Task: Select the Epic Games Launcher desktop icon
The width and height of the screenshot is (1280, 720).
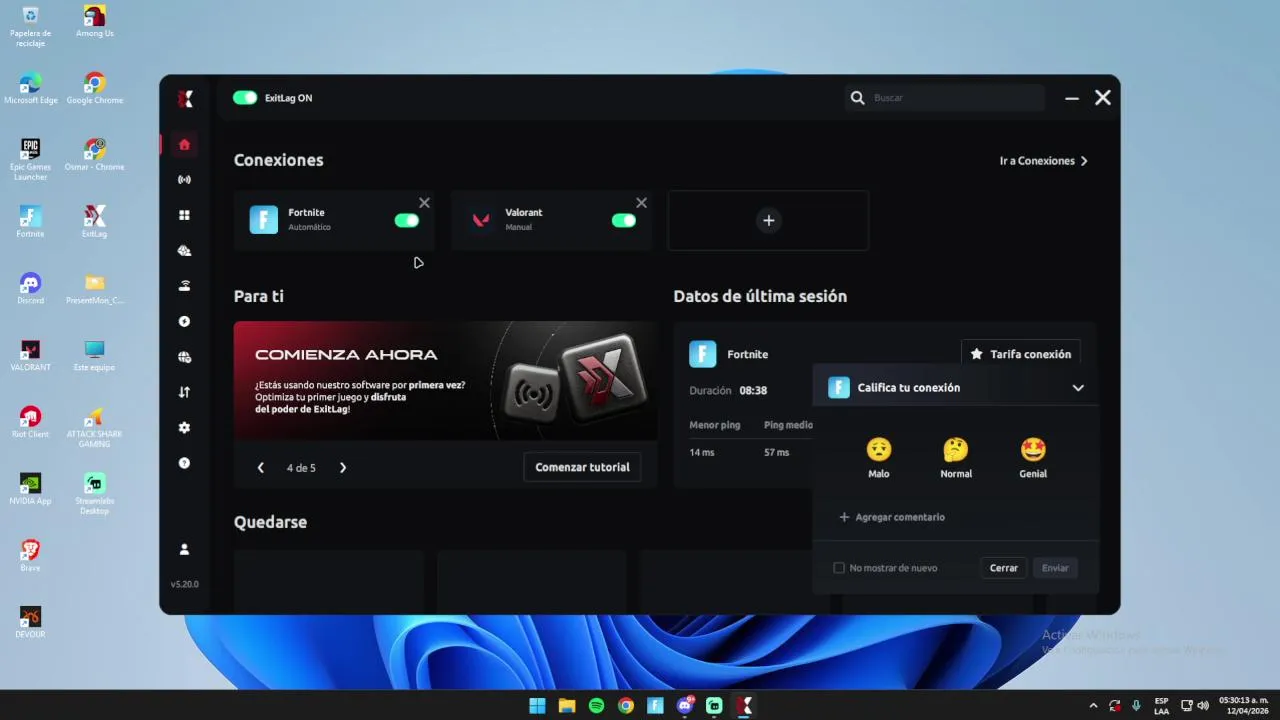Action: (x=31, y=160)
